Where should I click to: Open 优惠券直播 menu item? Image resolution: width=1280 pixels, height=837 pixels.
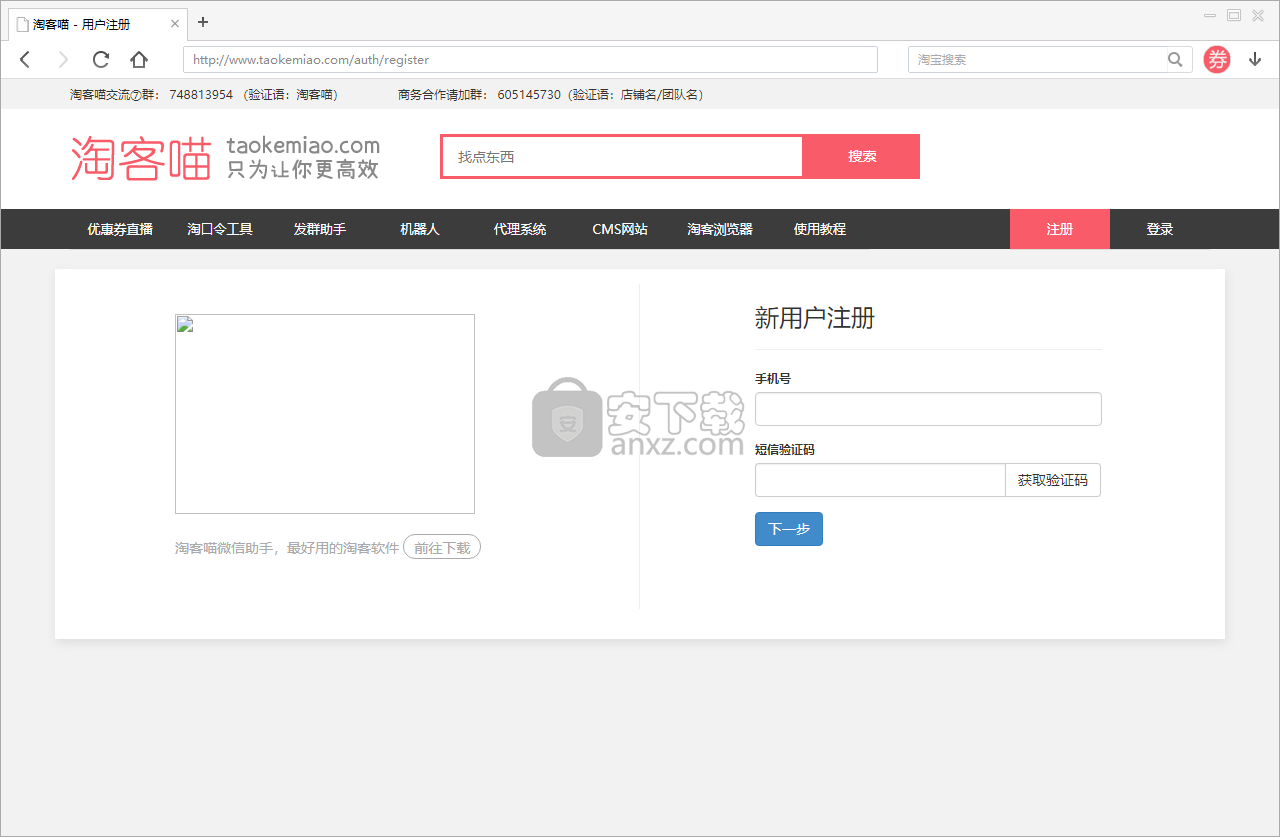tap(120, 229)
